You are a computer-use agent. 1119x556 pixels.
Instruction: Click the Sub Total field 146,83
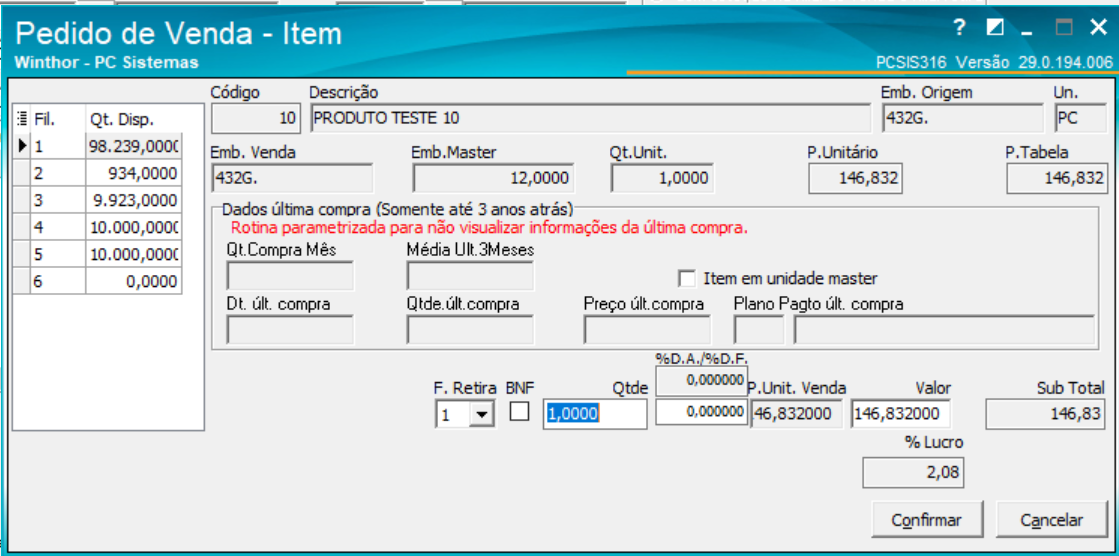pos(1046,414)
